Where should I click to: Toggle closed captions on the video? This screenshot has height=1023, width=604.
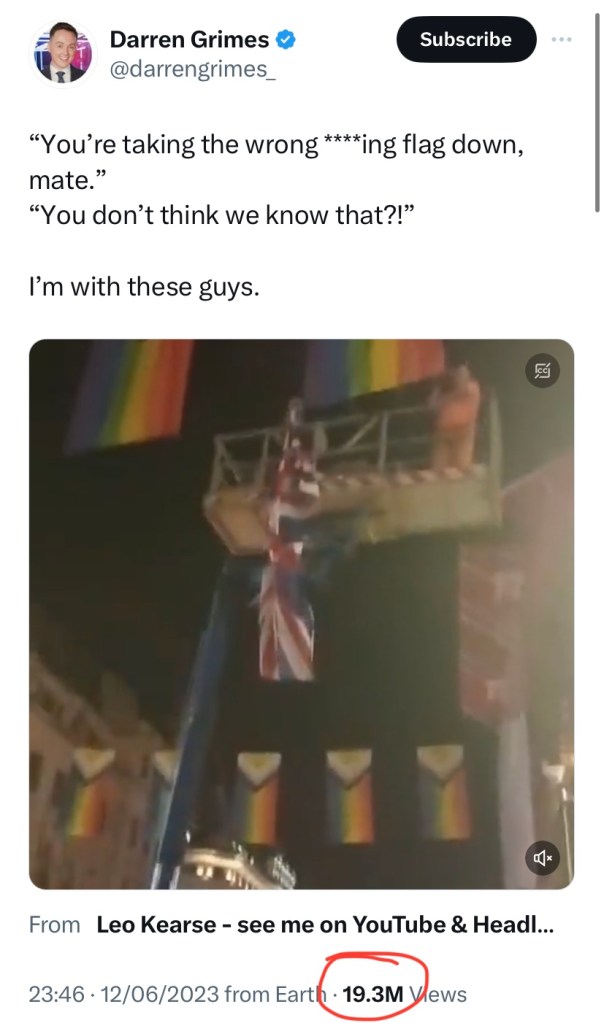pyautogui.click(x=542, y=371)
